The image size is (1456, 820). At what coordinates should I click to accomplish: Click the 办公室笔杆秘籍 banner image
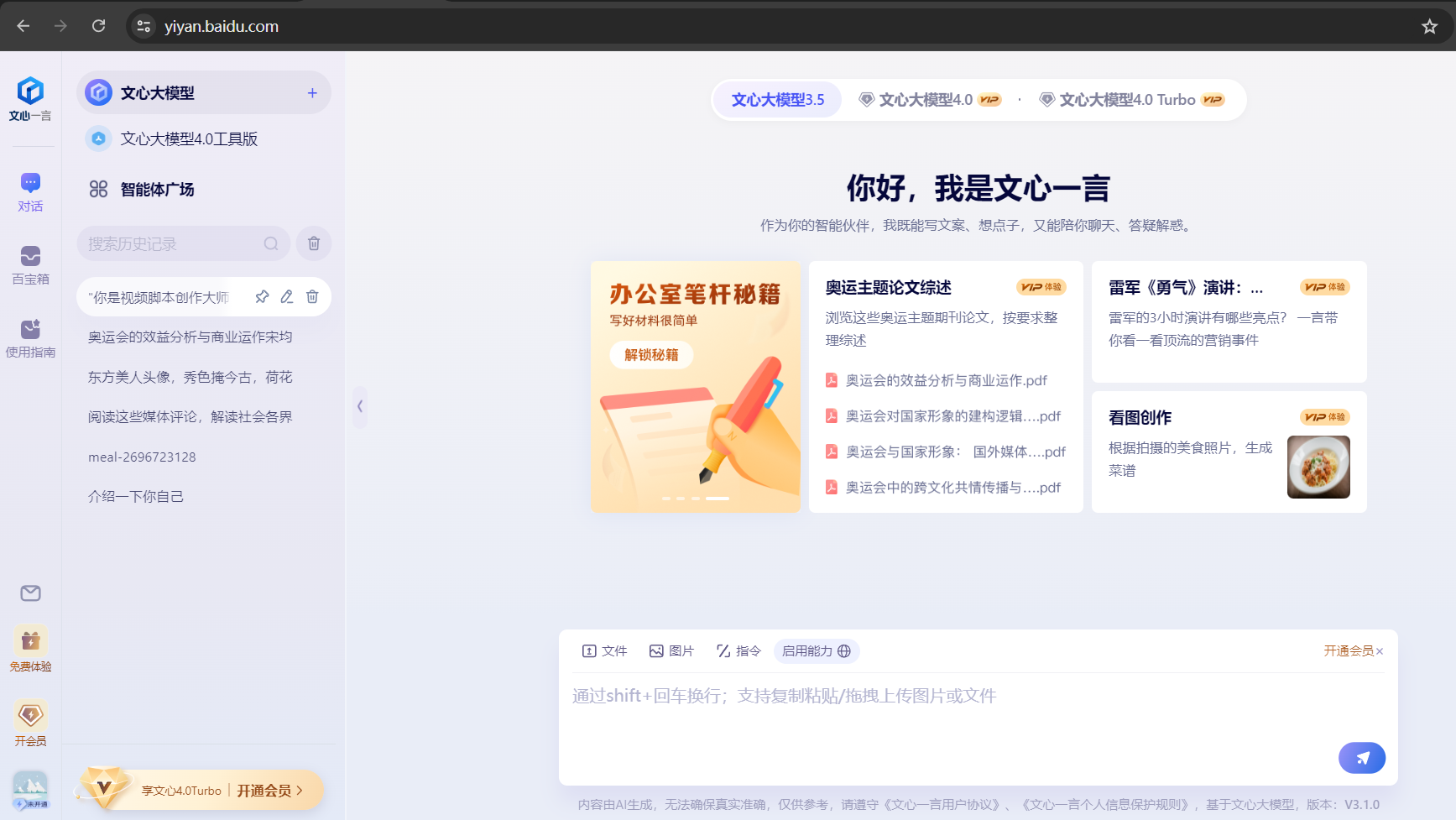[695, 387]
